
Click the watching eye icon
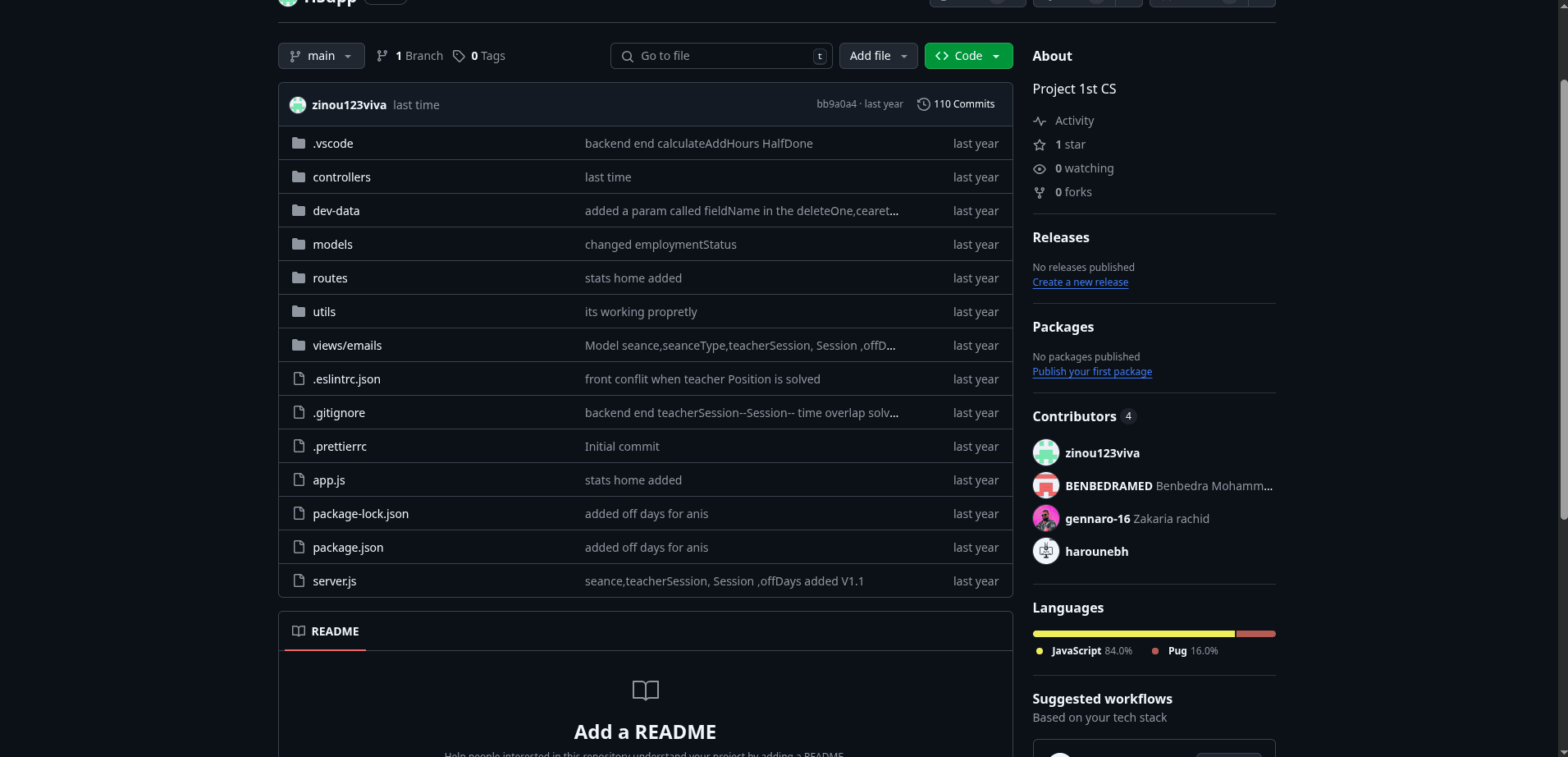click(x=1040, y=168)
